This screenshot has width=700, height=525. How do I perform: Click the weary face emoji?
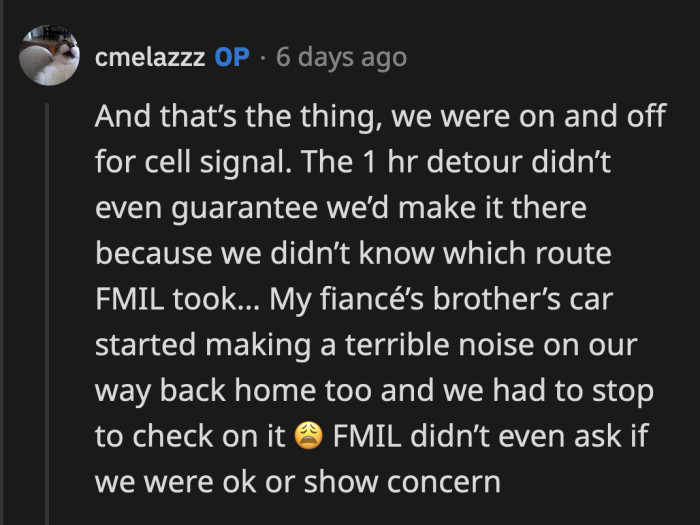click(x=309, y=436)
